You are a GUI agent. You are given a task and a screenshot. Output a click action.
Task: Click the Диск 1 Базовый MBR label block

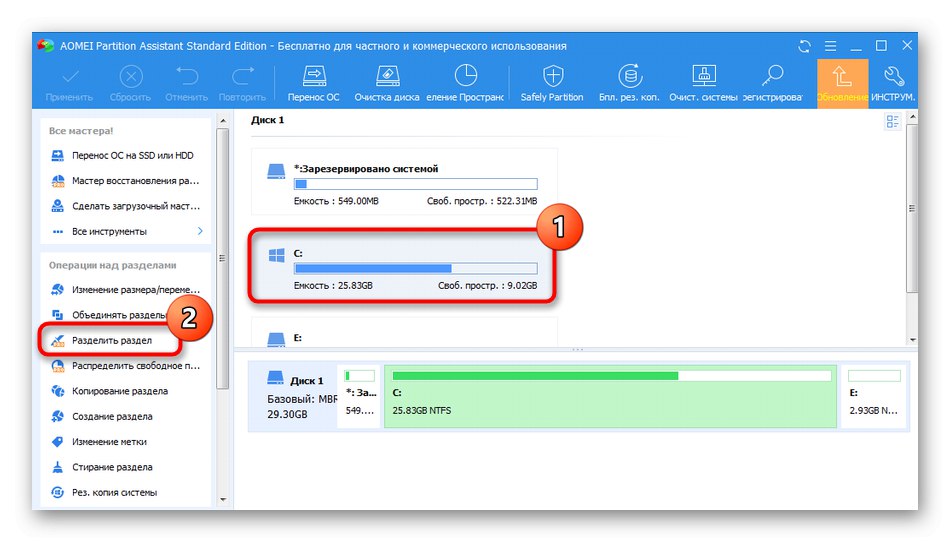point(295,396)
